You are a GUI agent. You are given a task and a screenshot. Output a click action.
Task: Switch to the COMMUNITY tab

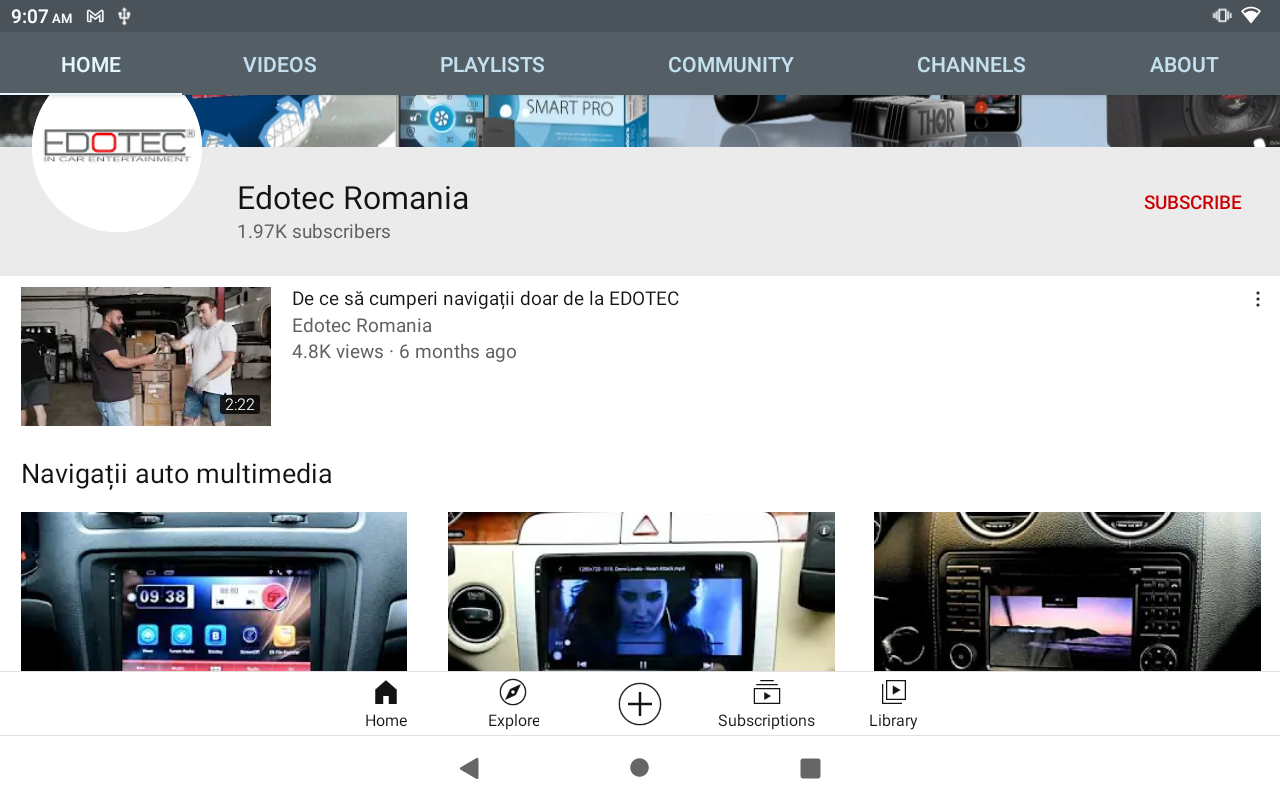click(x=731, y=65)
